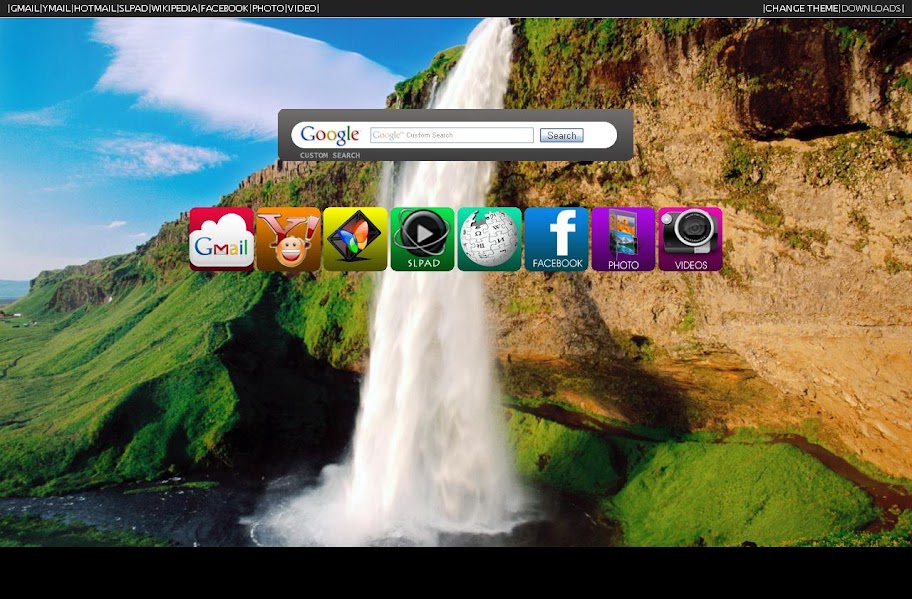The height and width of the screenshot is (599, 912).
Task: Open FACEBOOK link in top bar
Action: tap(225, 8)
